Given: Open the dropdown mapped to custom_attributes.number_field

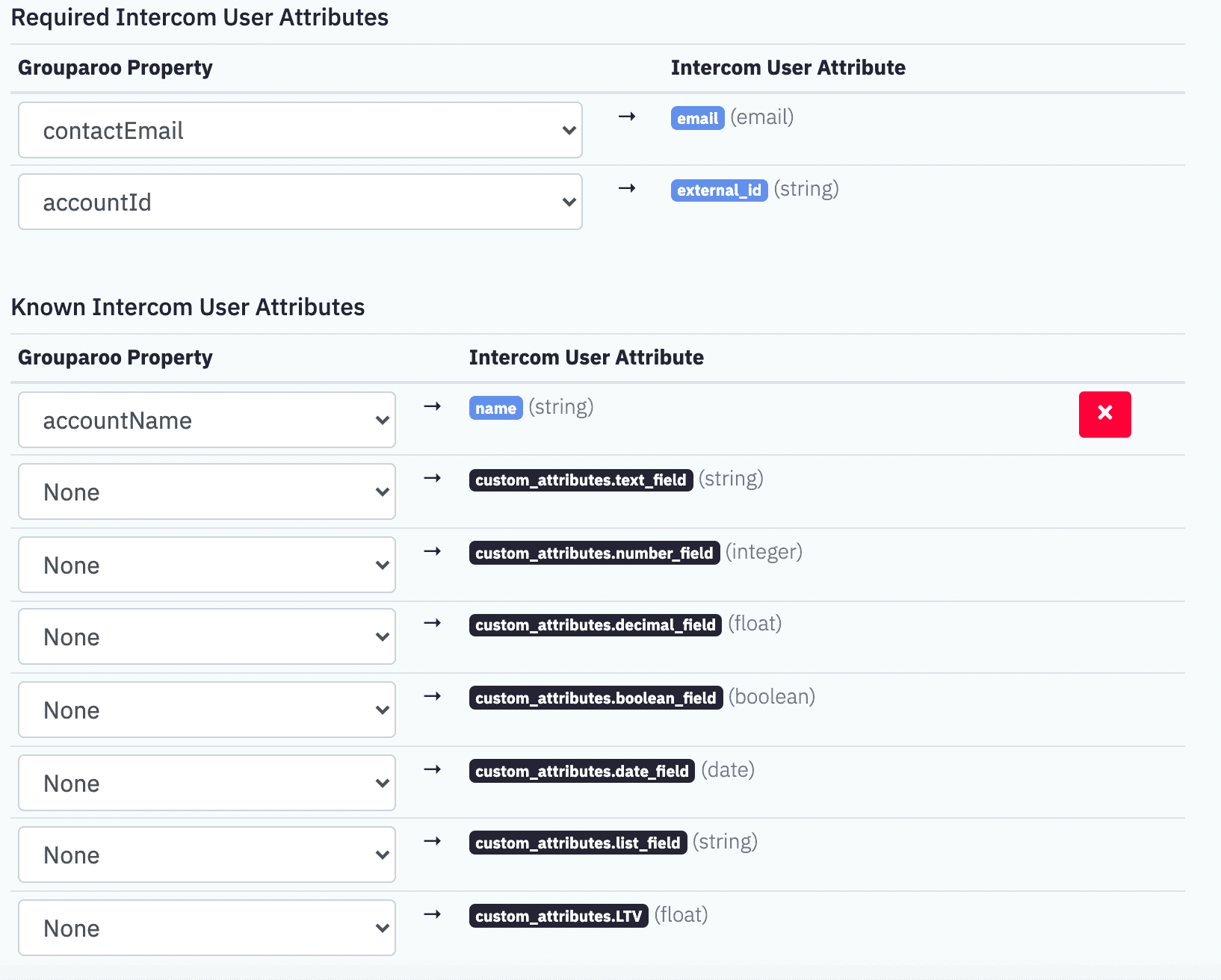Looking at the screenshot, I should pyautogui.click(x=207, y=565).
